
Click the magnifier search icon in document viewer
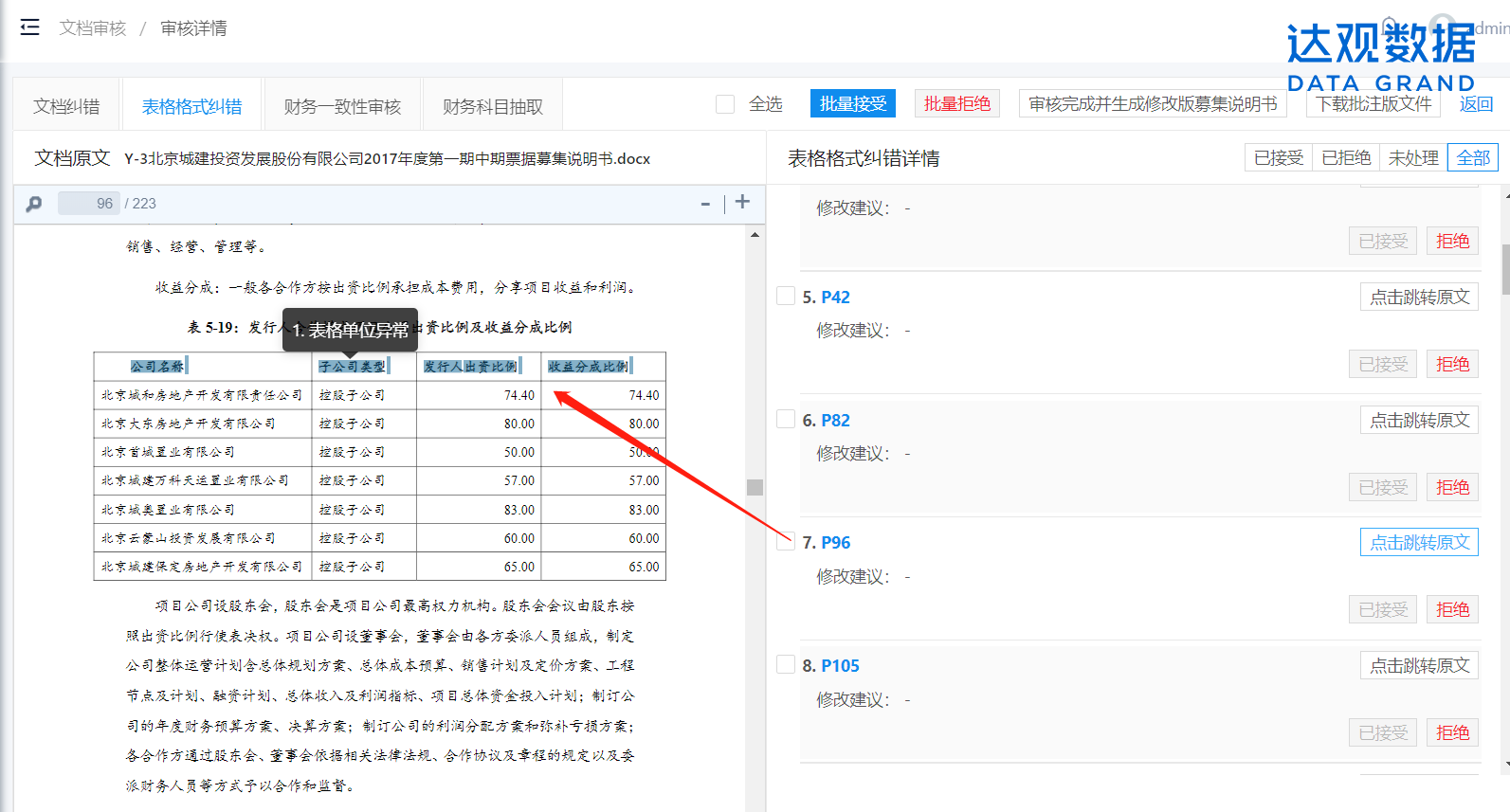pos(34,204)
